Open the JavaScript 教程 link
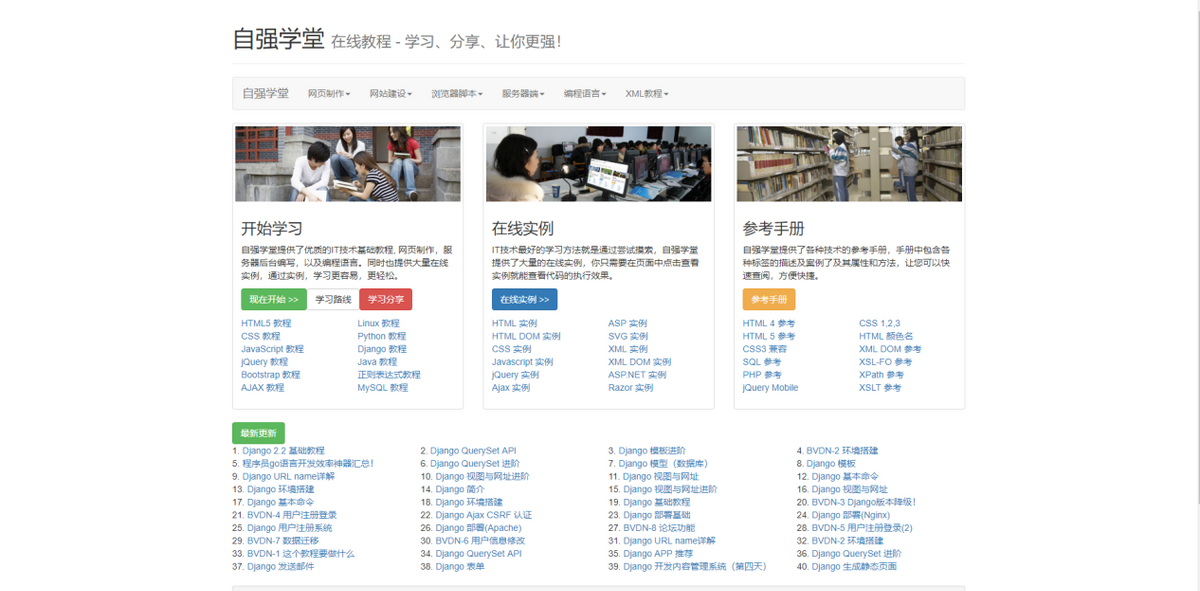1200x591 pixels. click(x=272, y=349)
